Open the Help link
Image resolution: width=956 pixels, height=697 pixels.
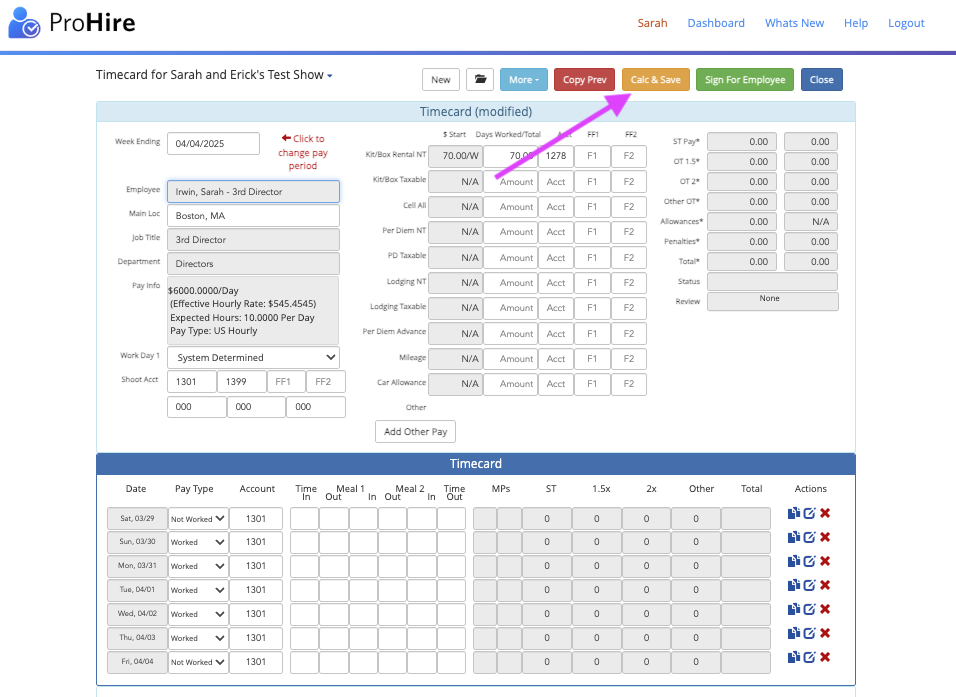pos(855,23)
